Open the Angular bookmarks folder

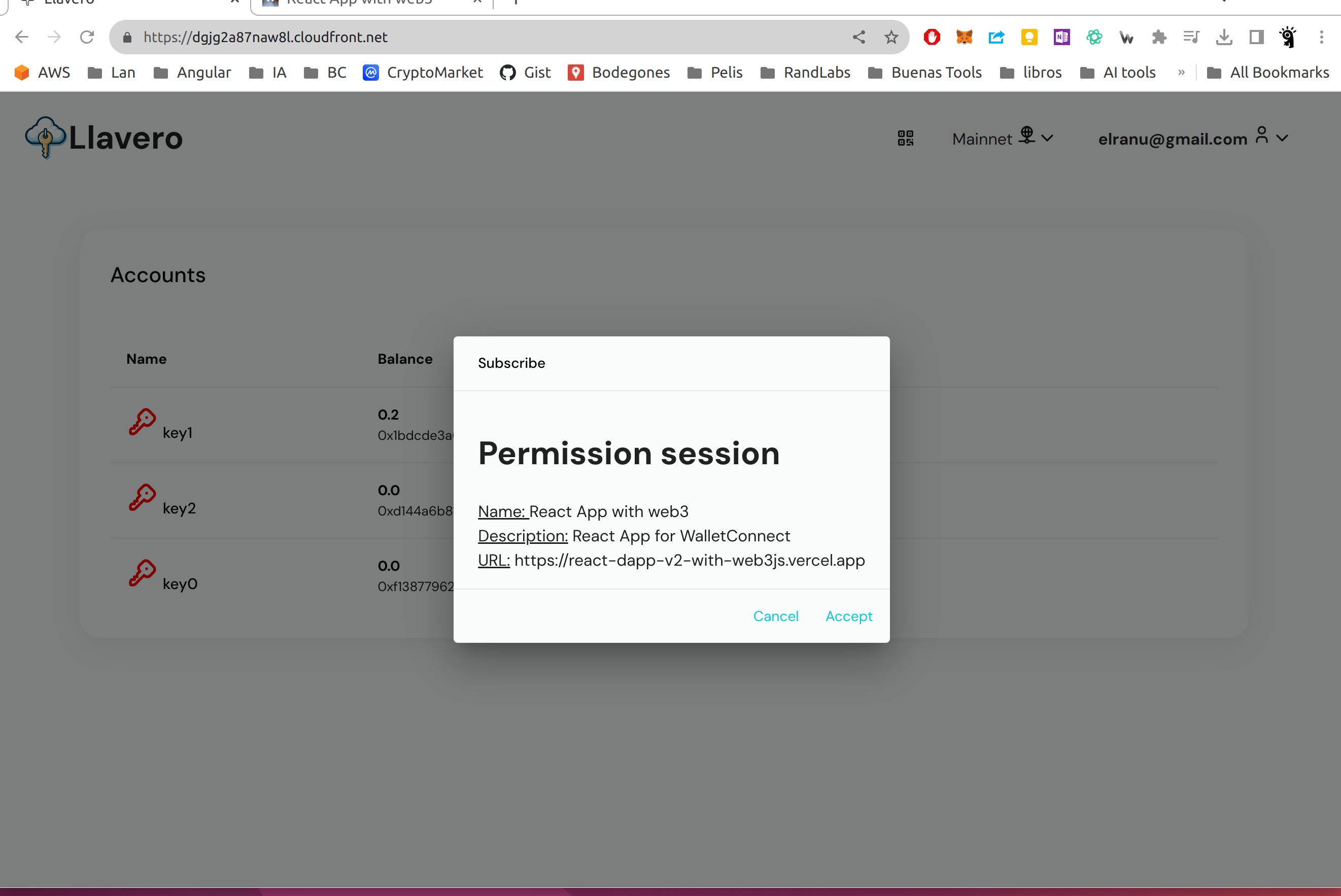(193, 73)
